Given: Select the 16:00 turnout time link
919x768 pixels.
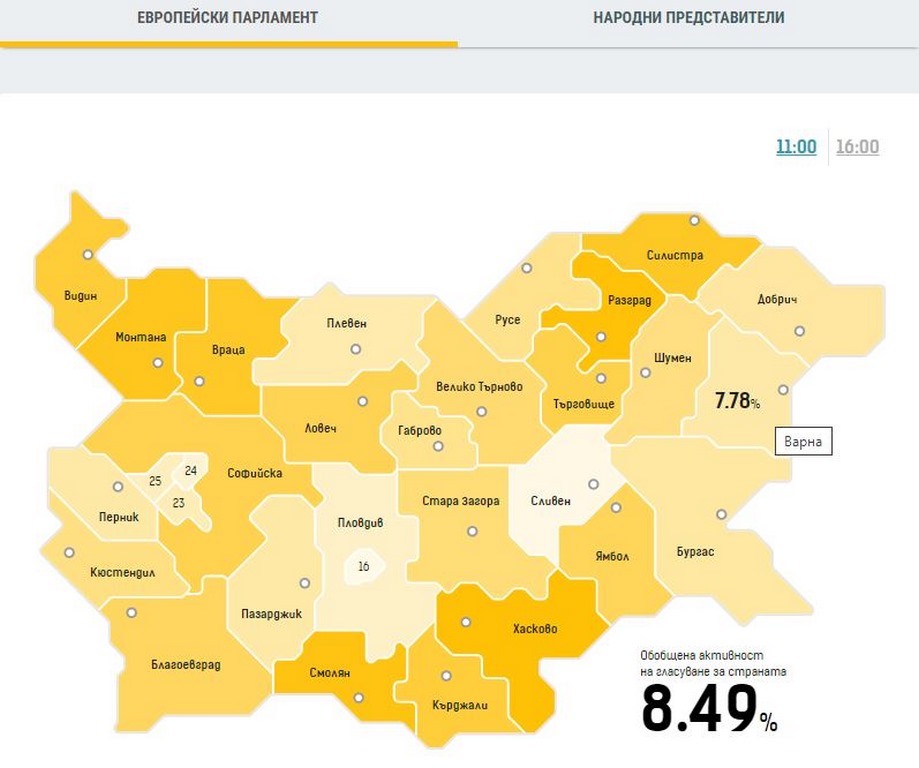Looking at the screenshot, I should [x=857, y=147].
